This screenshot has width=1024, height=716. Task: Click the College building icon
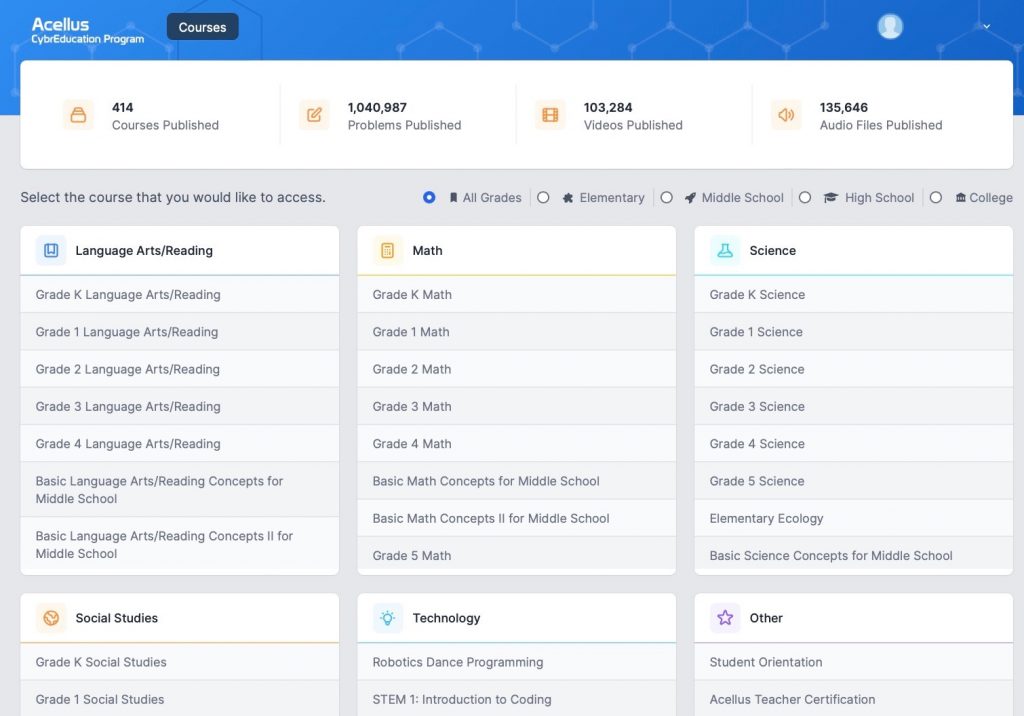point(961,197)
